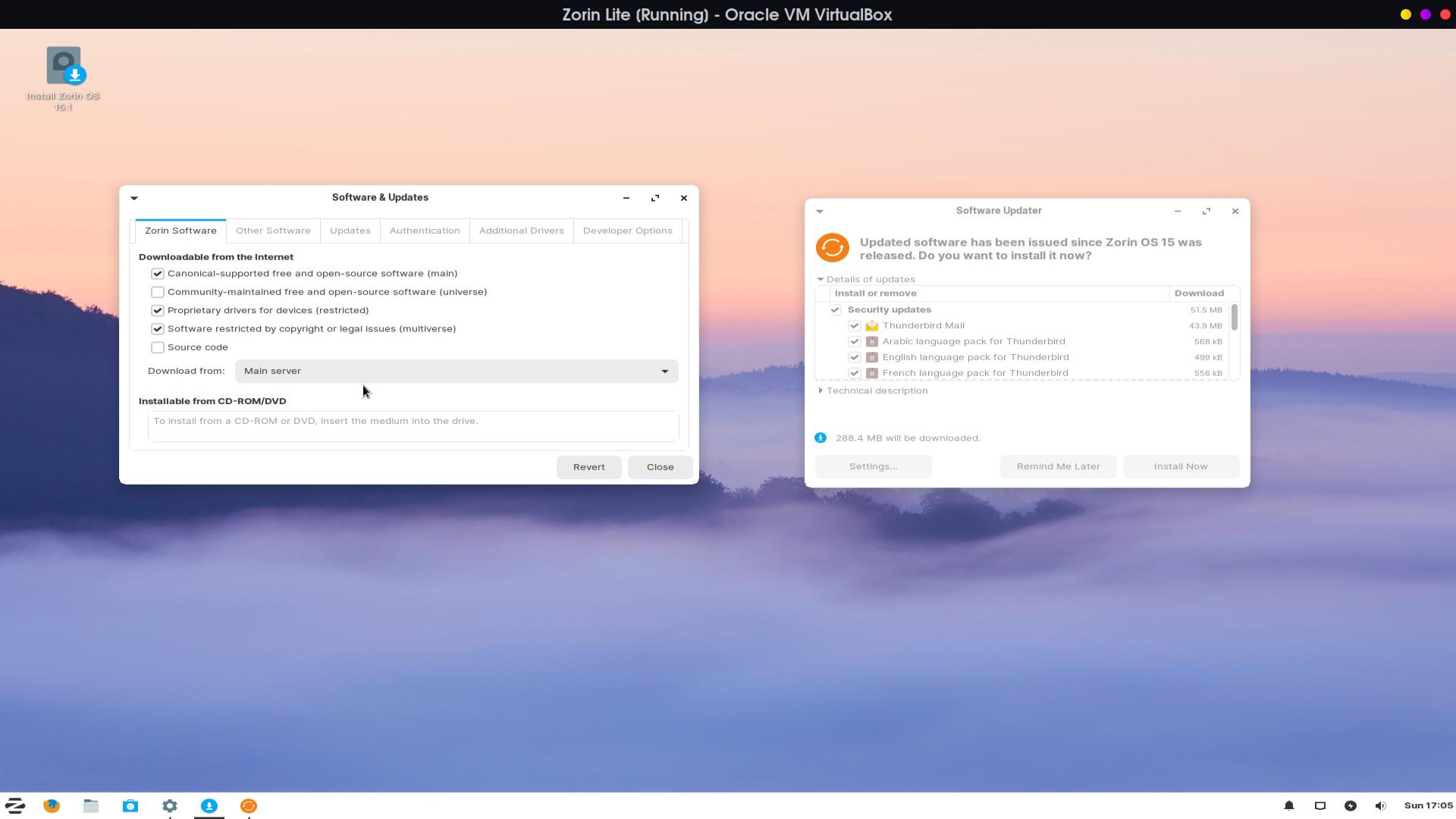Click the Settings gear taskbar icon
Viewport: 1456px width, 819px height.
point(170,805)
